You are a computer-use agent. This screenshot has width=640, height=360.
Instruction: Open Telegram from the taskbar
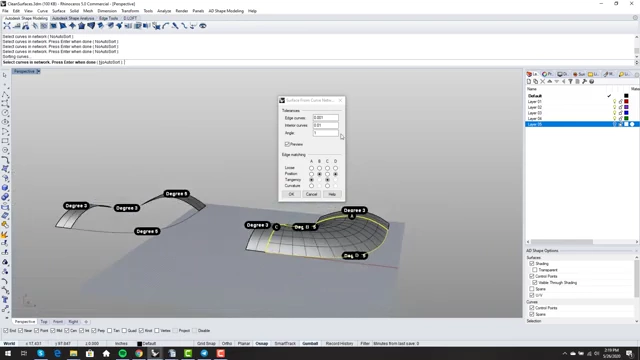pyautogui.click(x=204, y=353)
